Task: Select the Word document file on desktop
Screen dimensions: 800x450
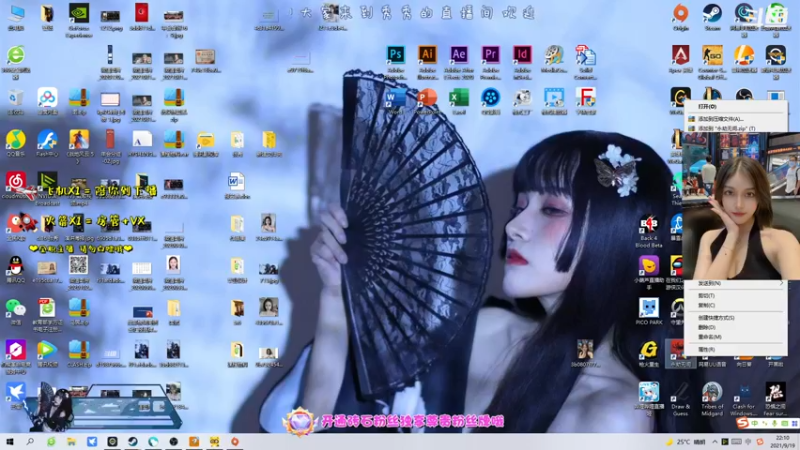Action: coord(237,182)
